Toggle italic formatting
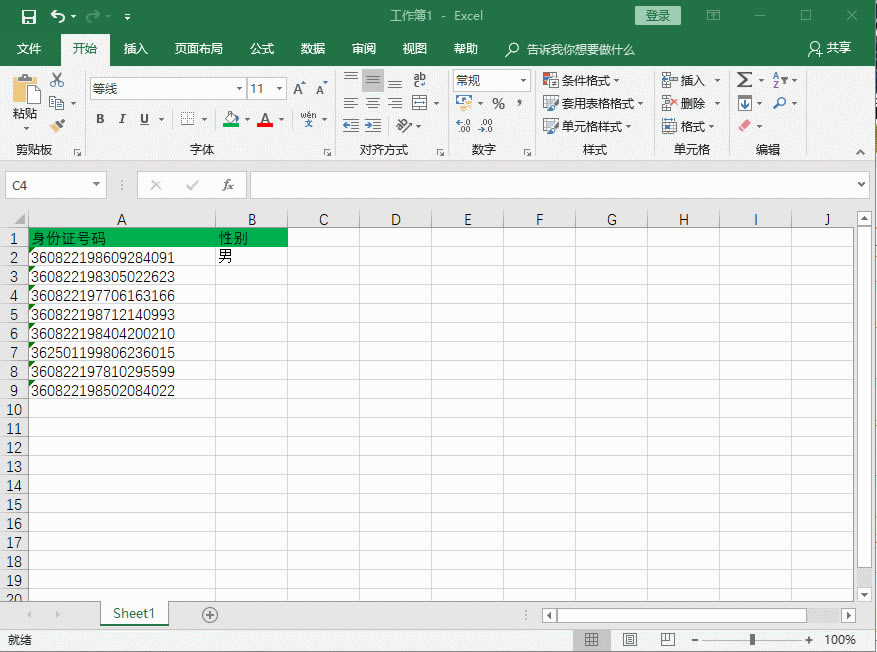Viewport: 877px width, 652px height. coord(122,119)
